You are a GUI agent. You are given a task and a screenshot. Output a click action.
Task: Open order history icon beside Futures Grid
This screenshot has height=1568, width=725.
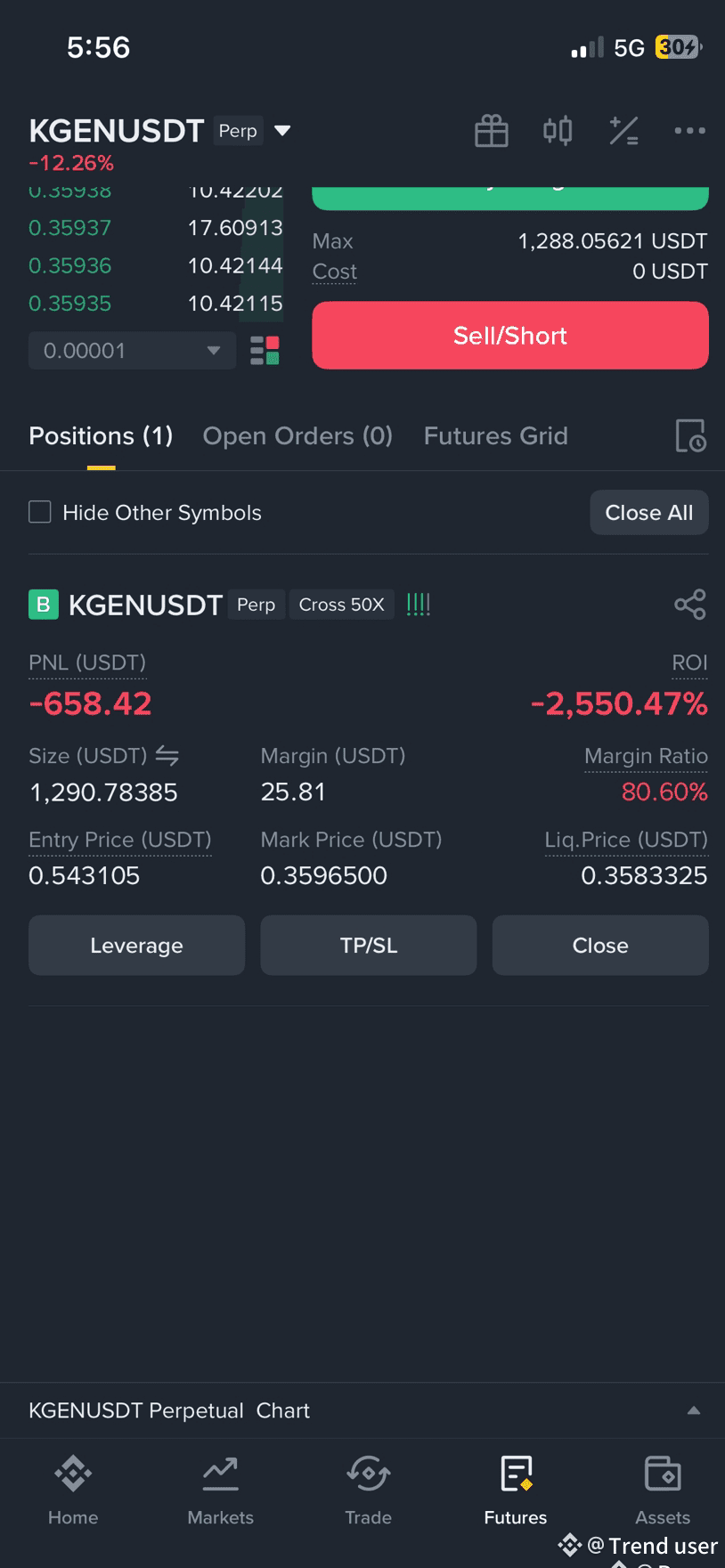pos(690,435)
